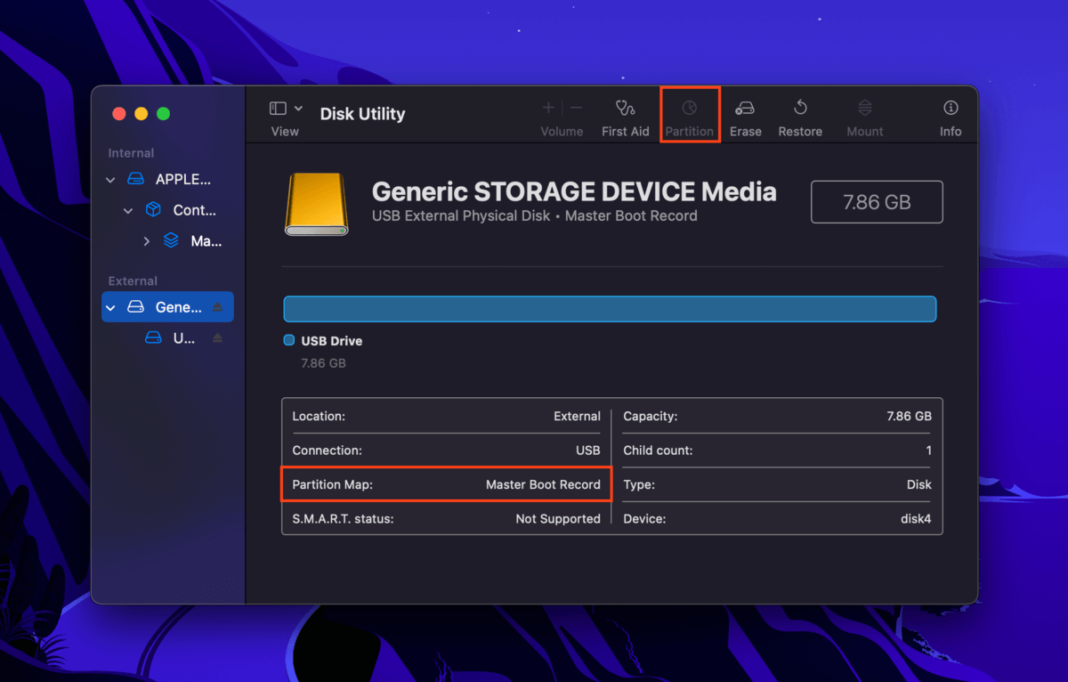
Task: Open the Restore tool
Action: point(800,115)
